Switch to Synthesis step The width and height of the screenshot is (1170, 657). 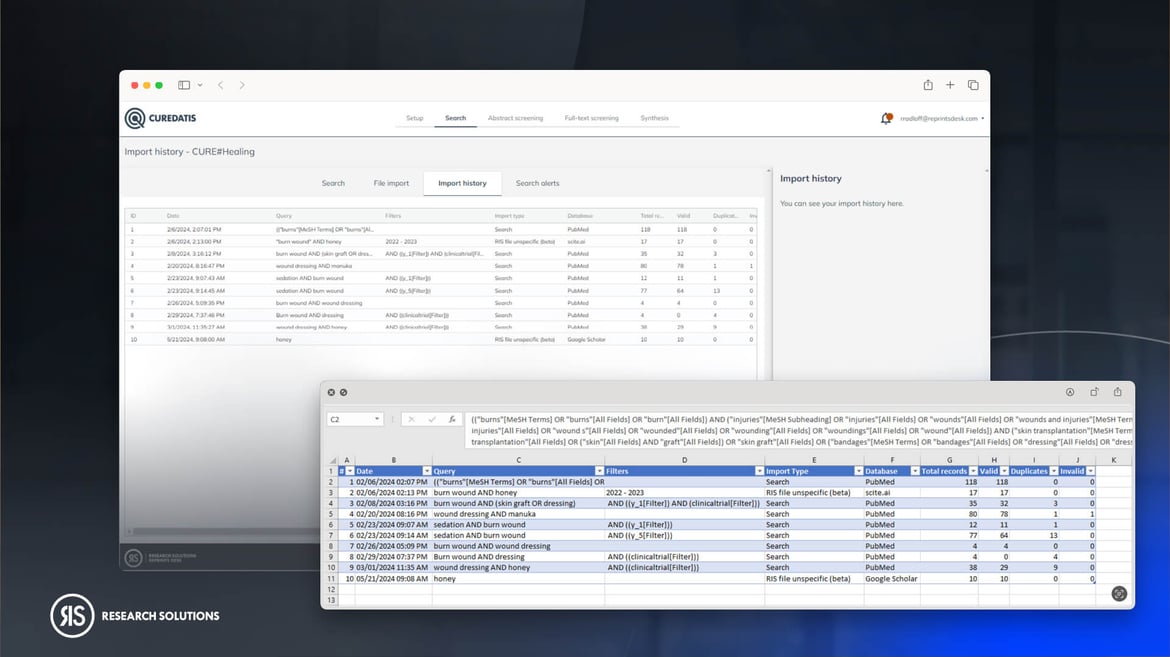[x=654, y=118]
